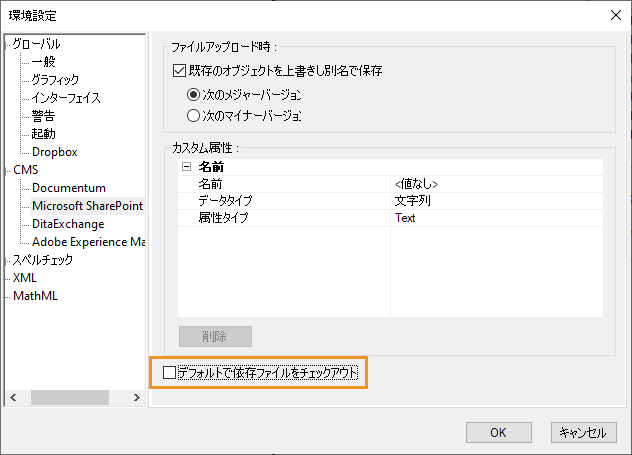Screen dimensions: 632x455
Task: Click OK to confirm settings
Action: [497, 433]
